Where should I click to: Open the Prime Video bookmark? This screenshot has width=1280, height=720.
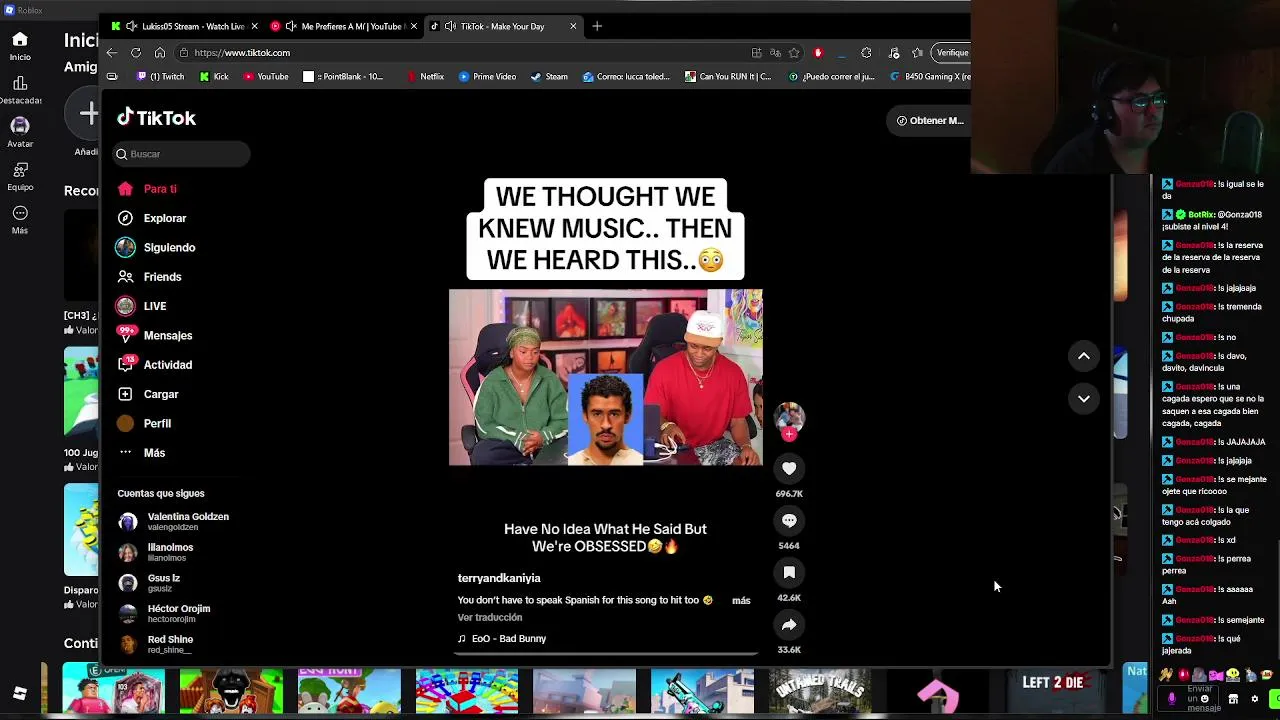[x=487, y=76]
